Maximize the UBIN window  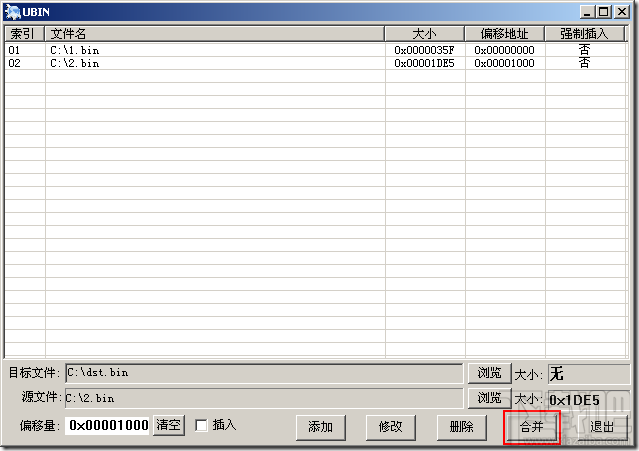click(604, 12)
